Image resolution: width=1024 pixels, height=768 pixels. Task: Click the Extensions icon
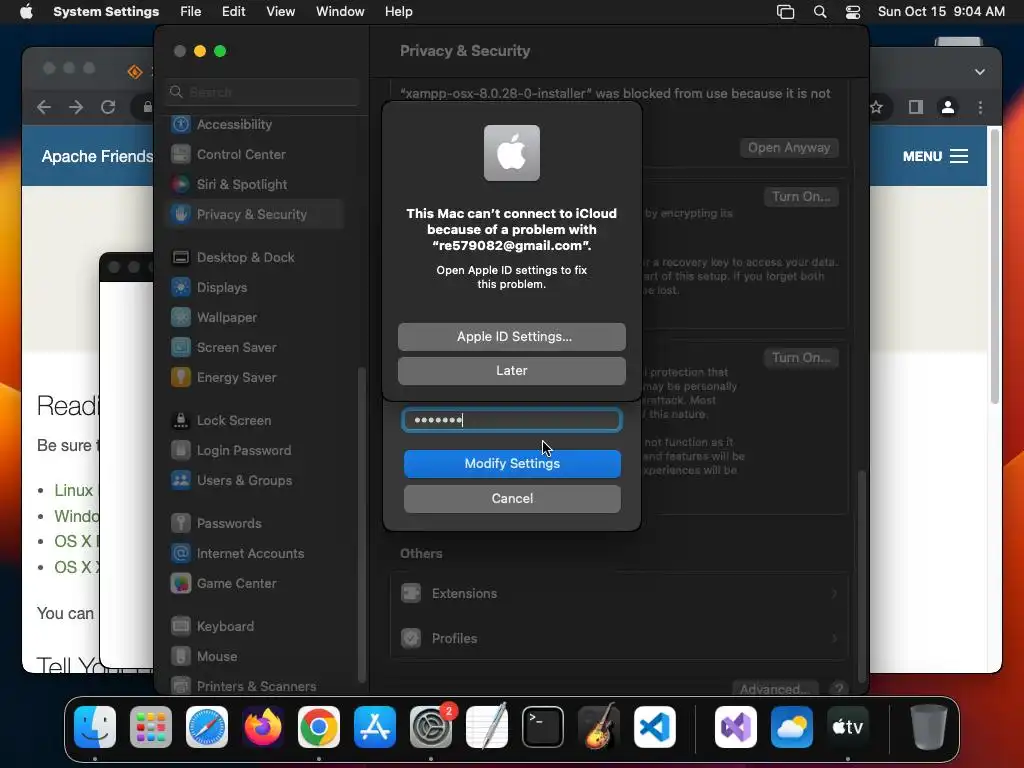pyautogui.click(x=411, y=593)
